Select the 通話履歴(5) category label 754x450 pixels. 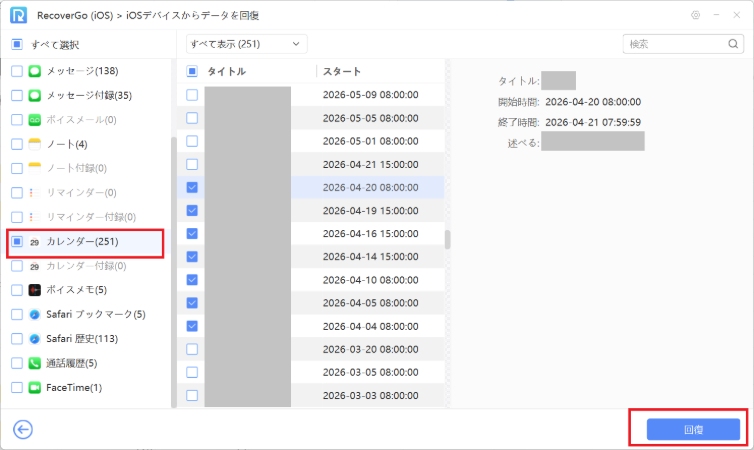[72, 363]
